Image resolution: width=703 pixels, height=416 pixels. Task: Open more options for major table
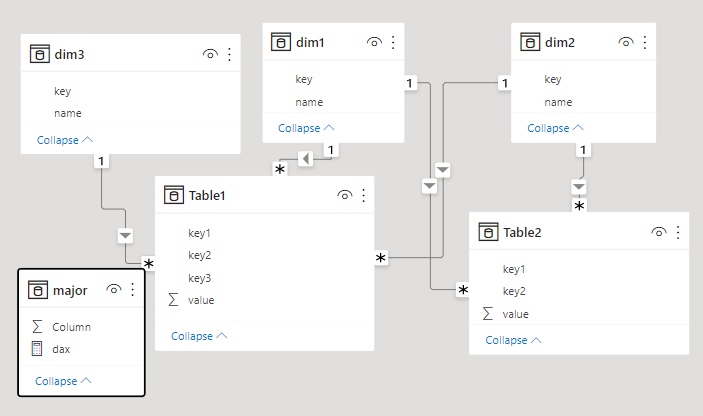point(132,290)
